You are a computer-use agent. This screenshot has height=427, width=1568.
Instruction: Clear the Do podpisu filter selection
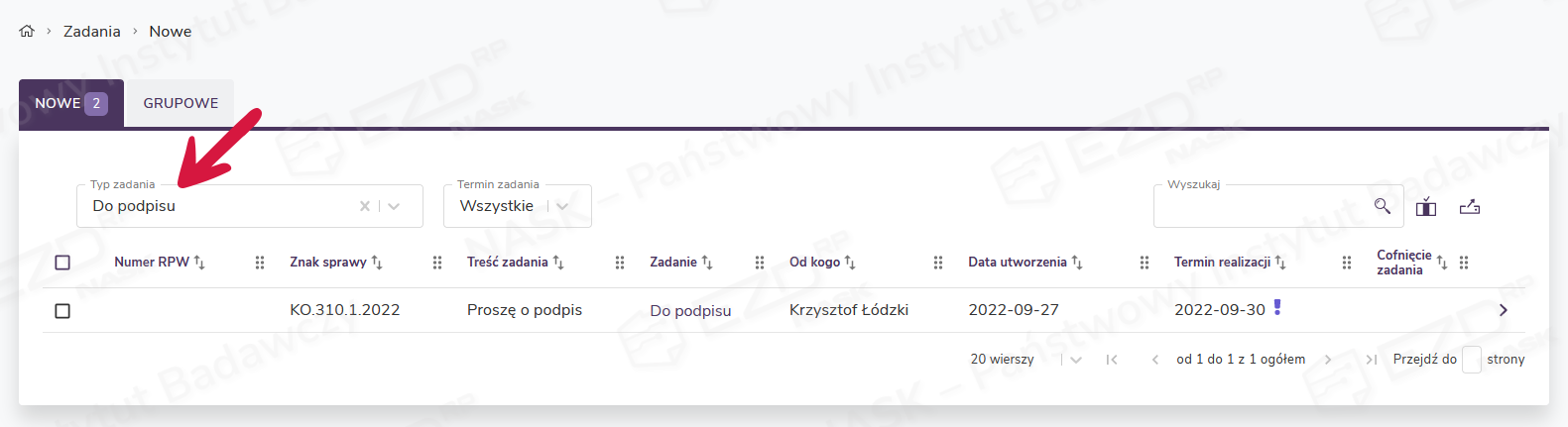(x=365, y=206)
